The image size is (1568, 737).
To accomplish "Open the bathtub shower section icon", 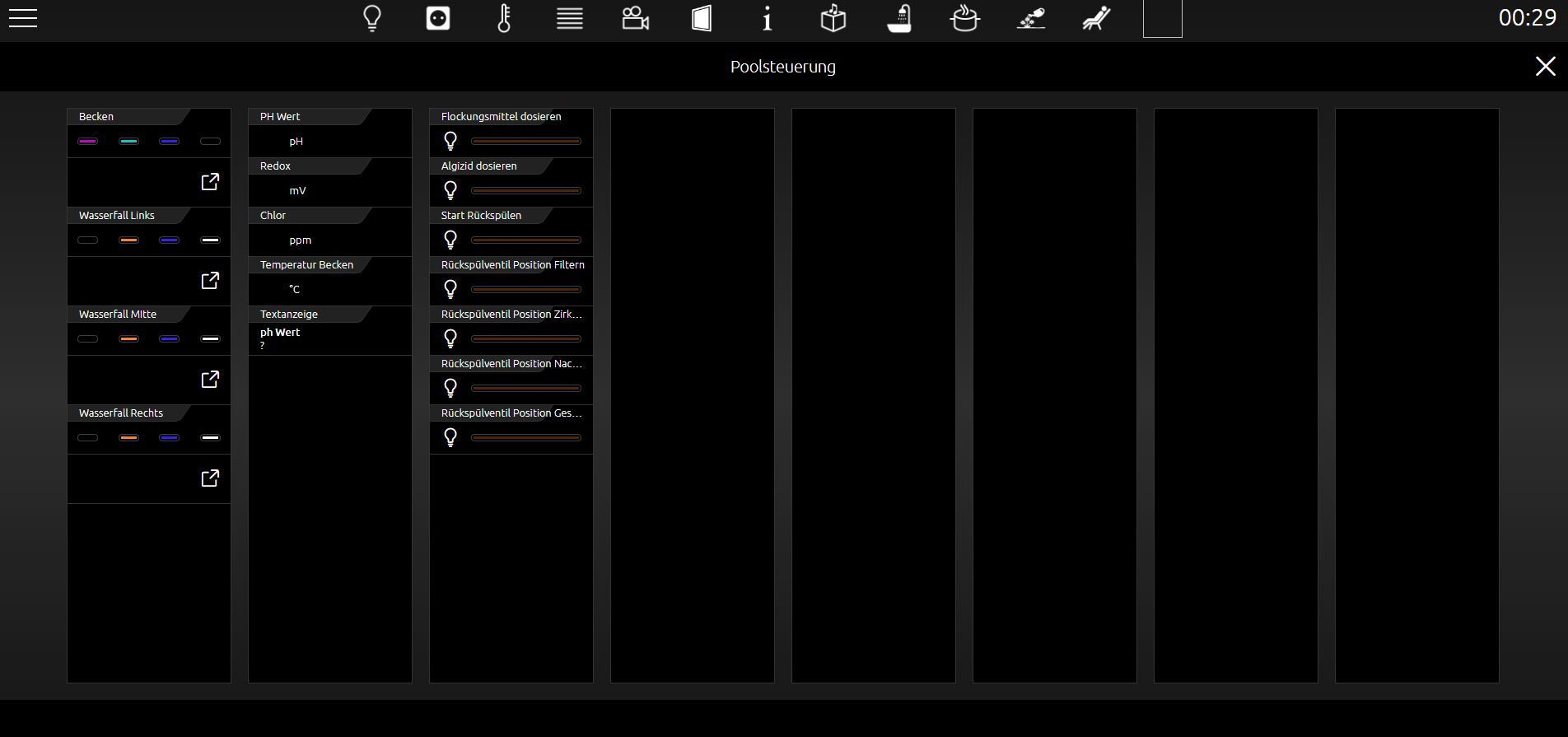I will [899, 18].
